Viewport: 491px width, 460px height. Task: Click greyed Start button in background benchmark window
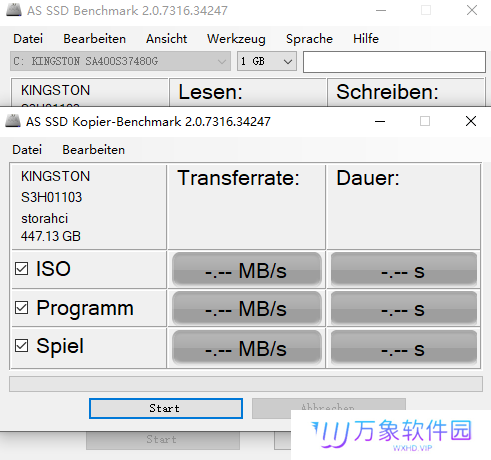click(x=163, y=440)
